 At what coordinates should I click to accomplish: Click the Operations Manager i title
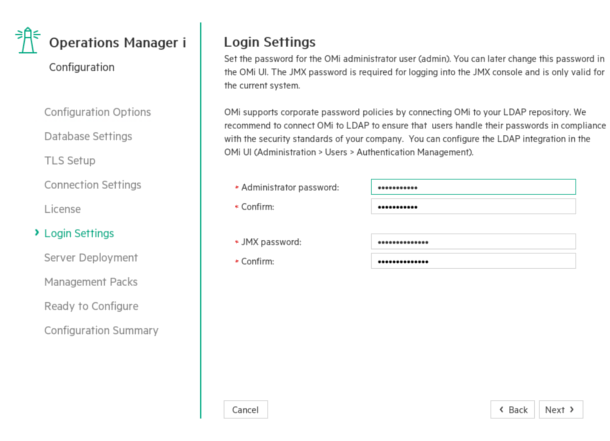tap(117, 42)
